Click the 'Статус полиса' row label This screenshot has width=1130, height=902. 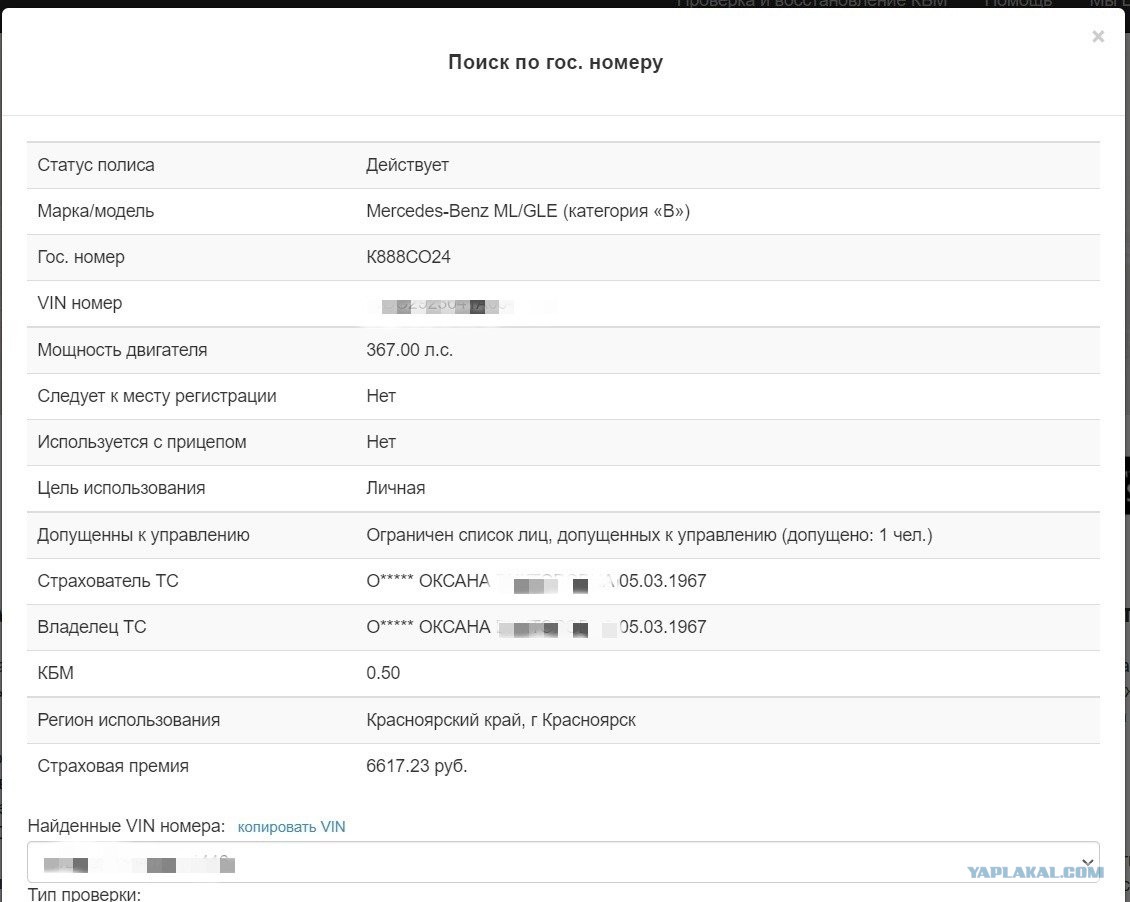(x=96, y=165)
